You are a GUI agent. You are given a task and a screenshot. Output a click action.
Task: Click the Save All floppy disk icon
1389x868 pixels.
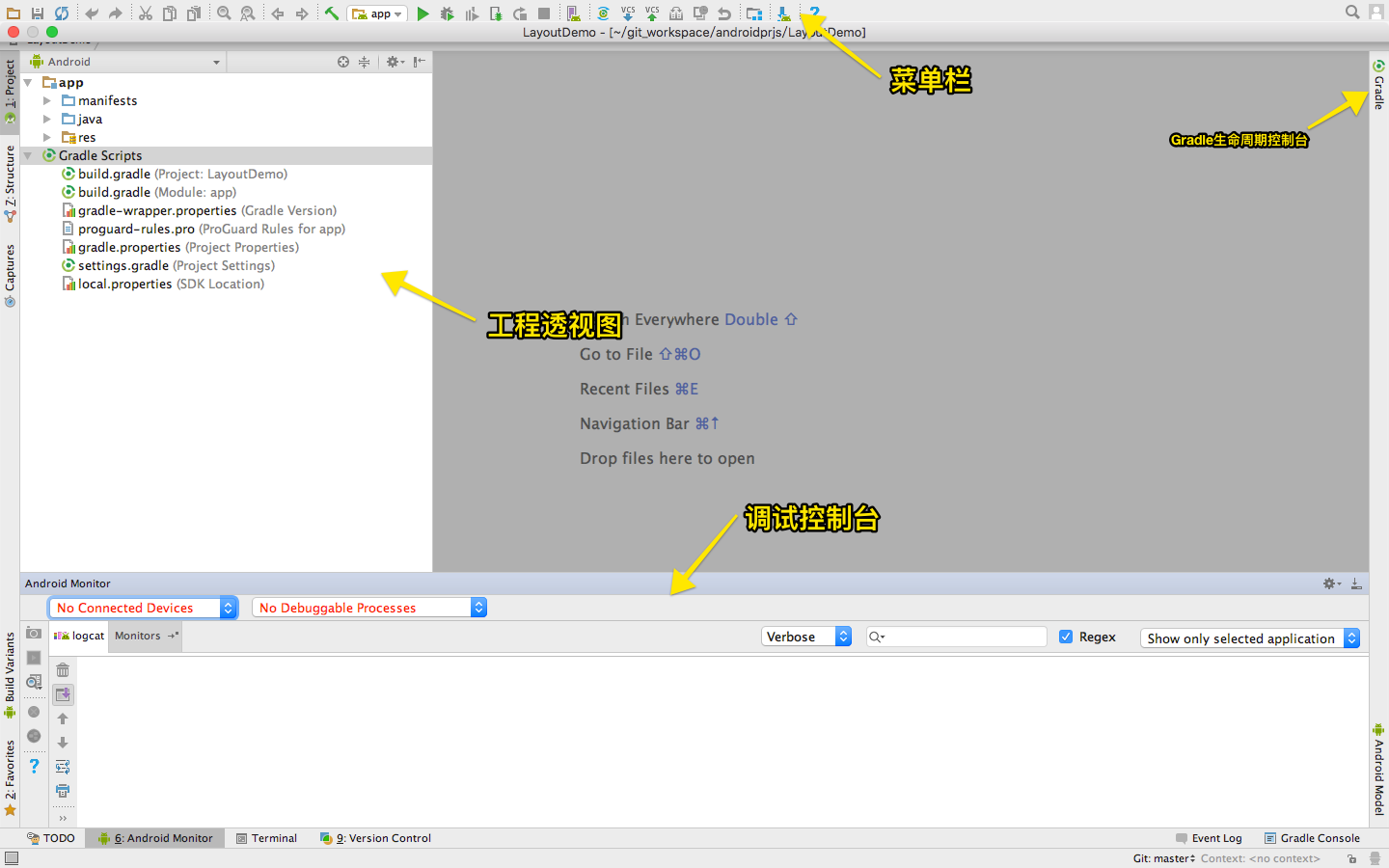point(38,14)
